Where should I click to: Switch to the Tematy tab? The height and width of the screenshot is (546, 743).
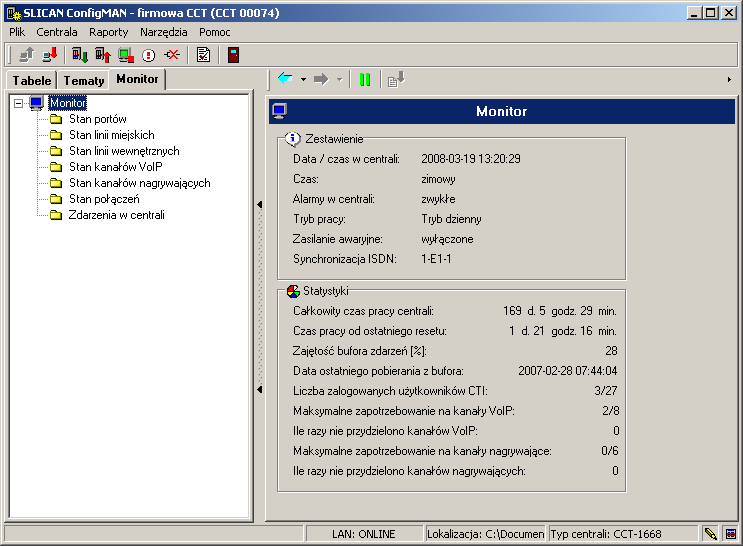(84, 81)
